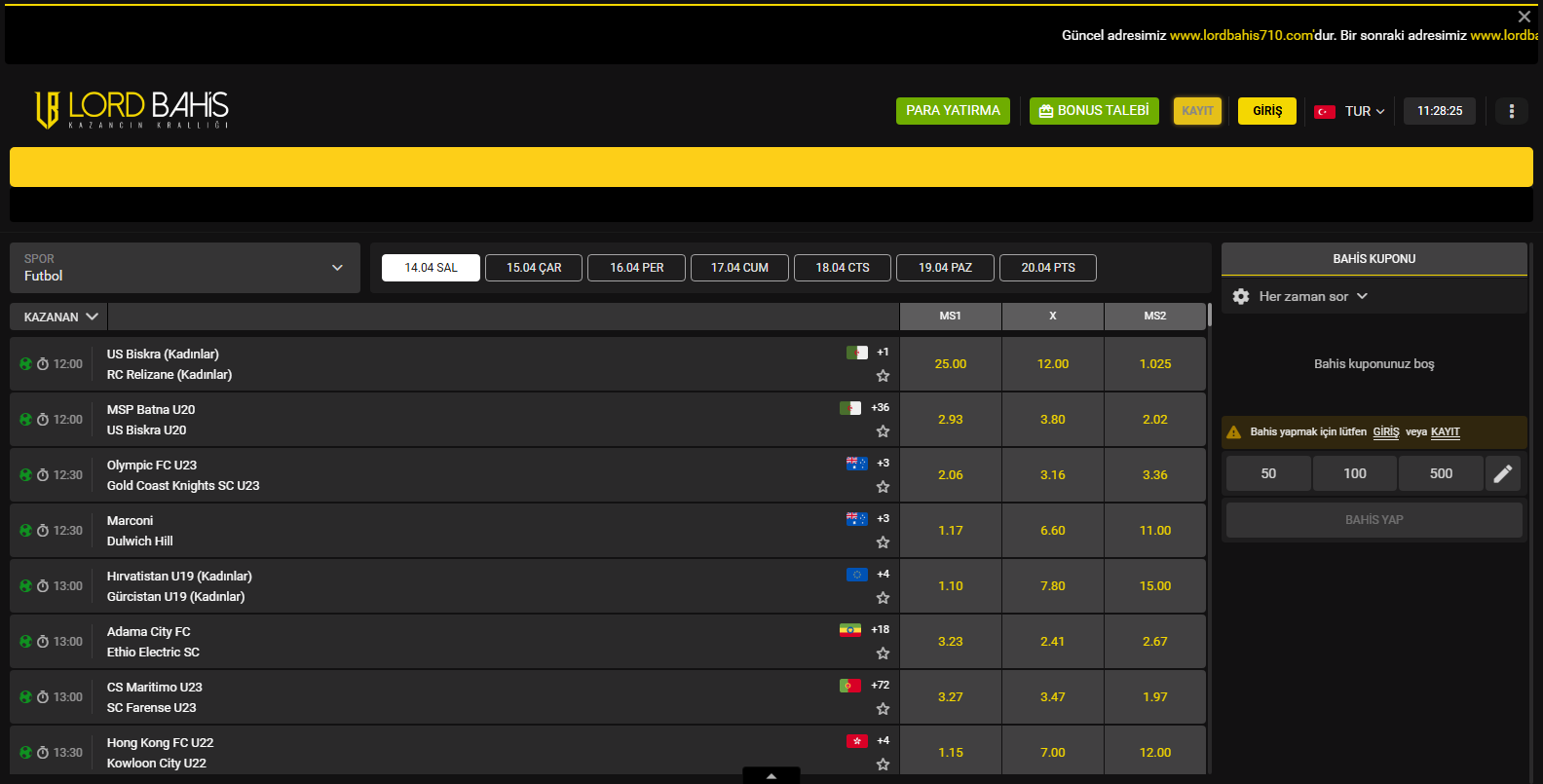
Task: Close the address announcement banner
Action: [1524, 17]
